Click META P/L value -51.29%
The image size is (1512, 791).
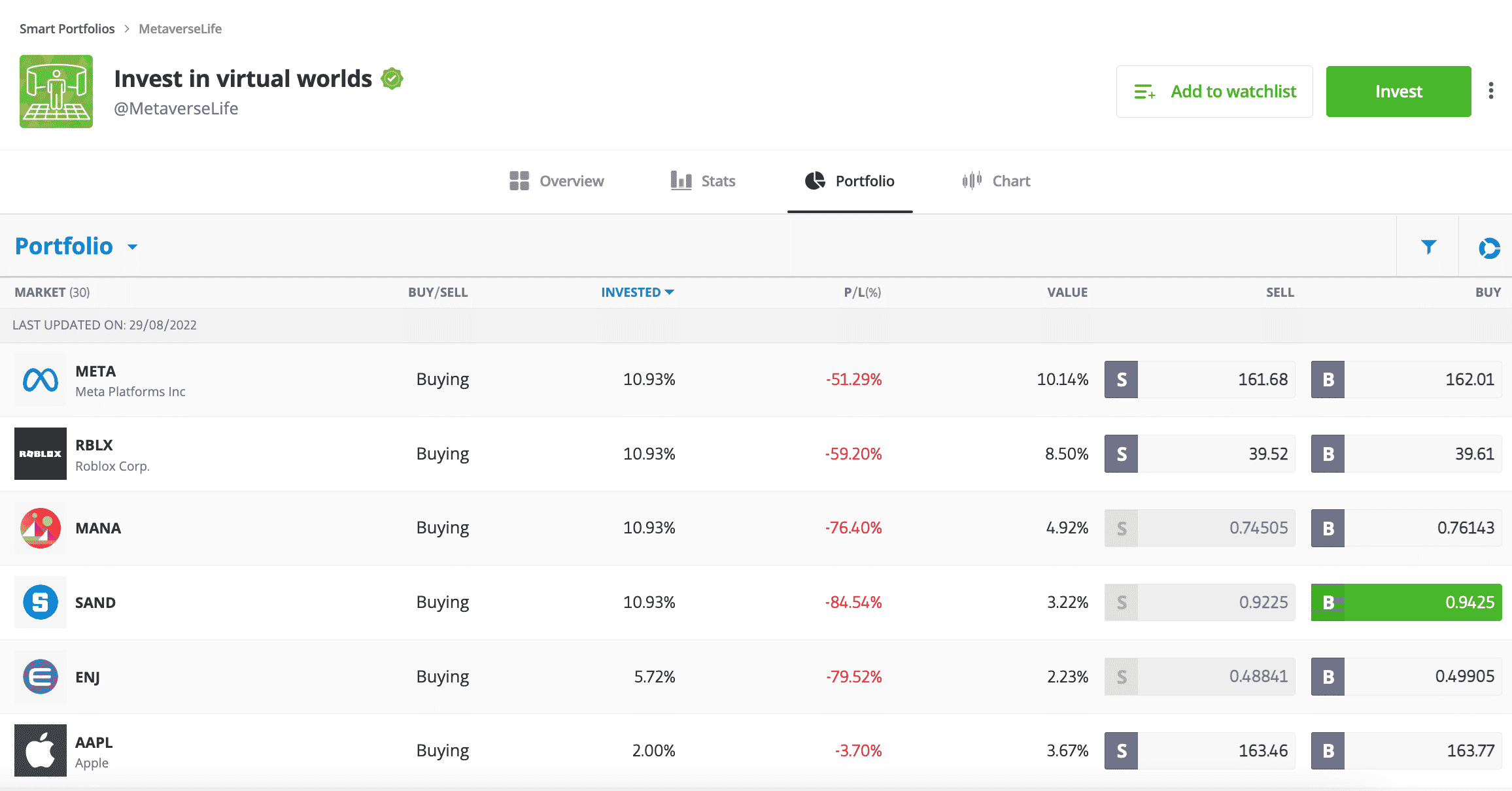pyautogui.click(x=853, y=380)
